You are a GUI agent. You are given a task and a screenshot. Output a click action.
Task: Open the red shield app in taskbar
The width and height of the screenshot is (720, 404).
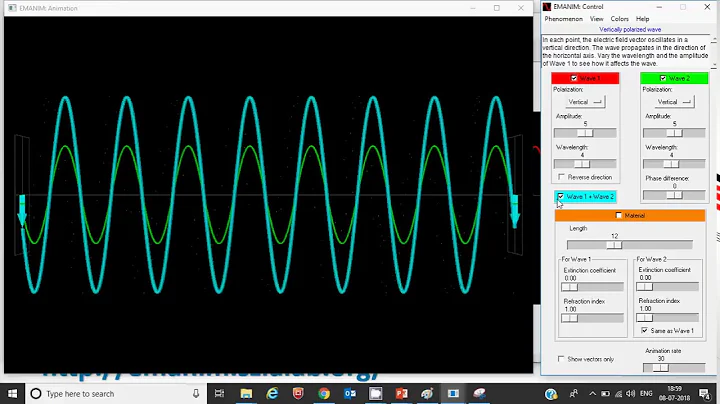(x=298, y=393)
